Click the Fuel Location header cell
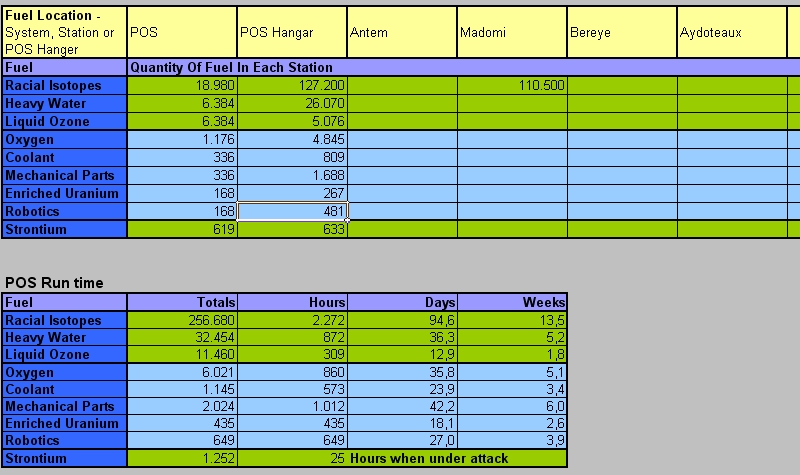Screen dimensions: 800x475 [x=65, y=32]
